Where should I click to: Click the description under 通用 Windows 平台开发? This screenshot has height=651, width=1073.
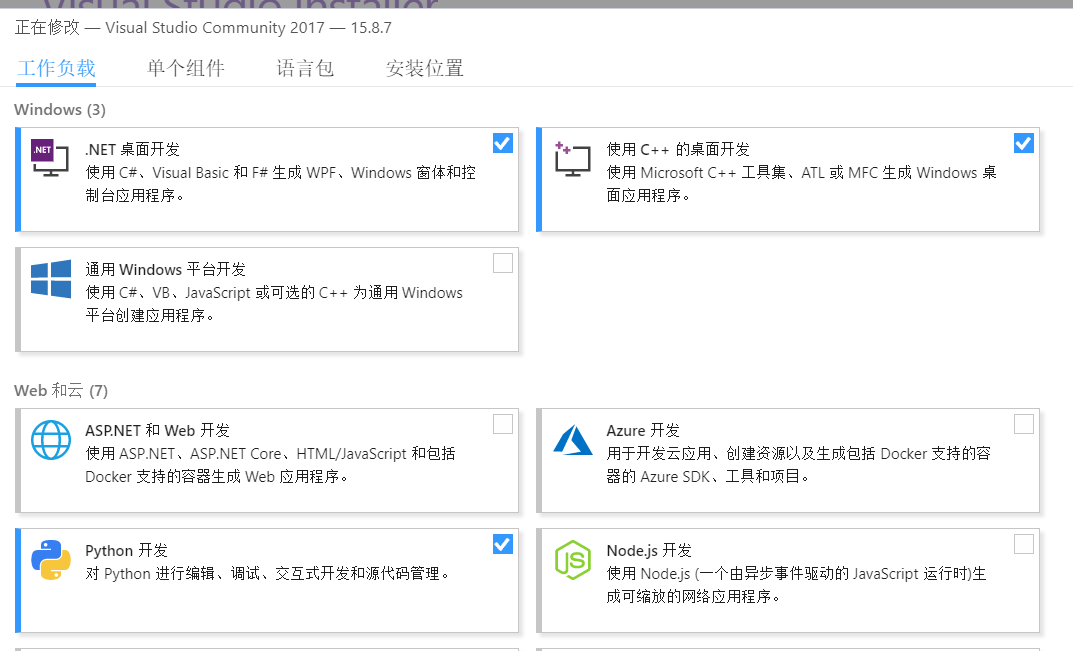[274, 304]
